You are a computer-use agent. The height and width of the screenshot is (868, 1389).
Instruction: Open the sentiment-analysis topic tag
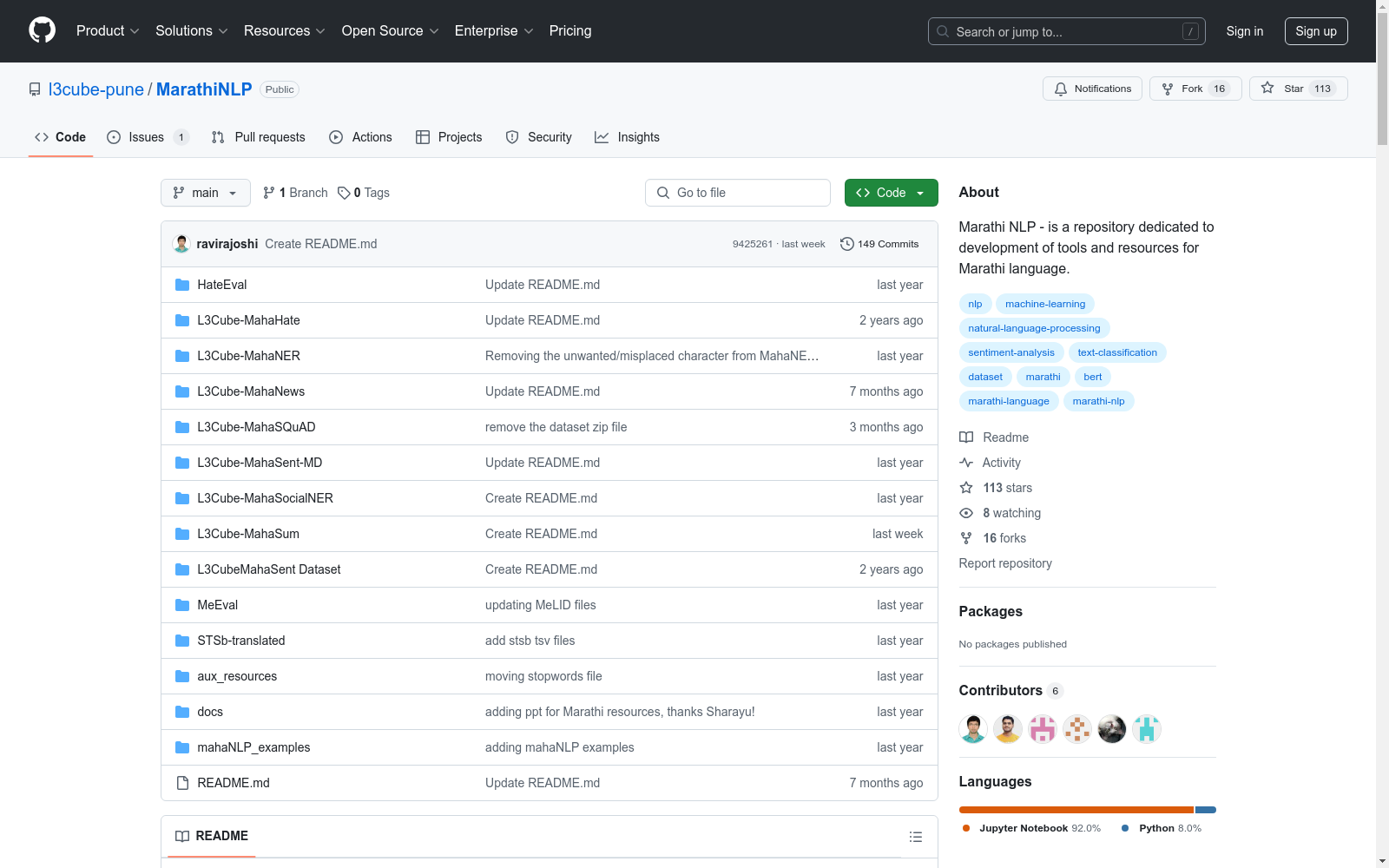coord(1011,352)
